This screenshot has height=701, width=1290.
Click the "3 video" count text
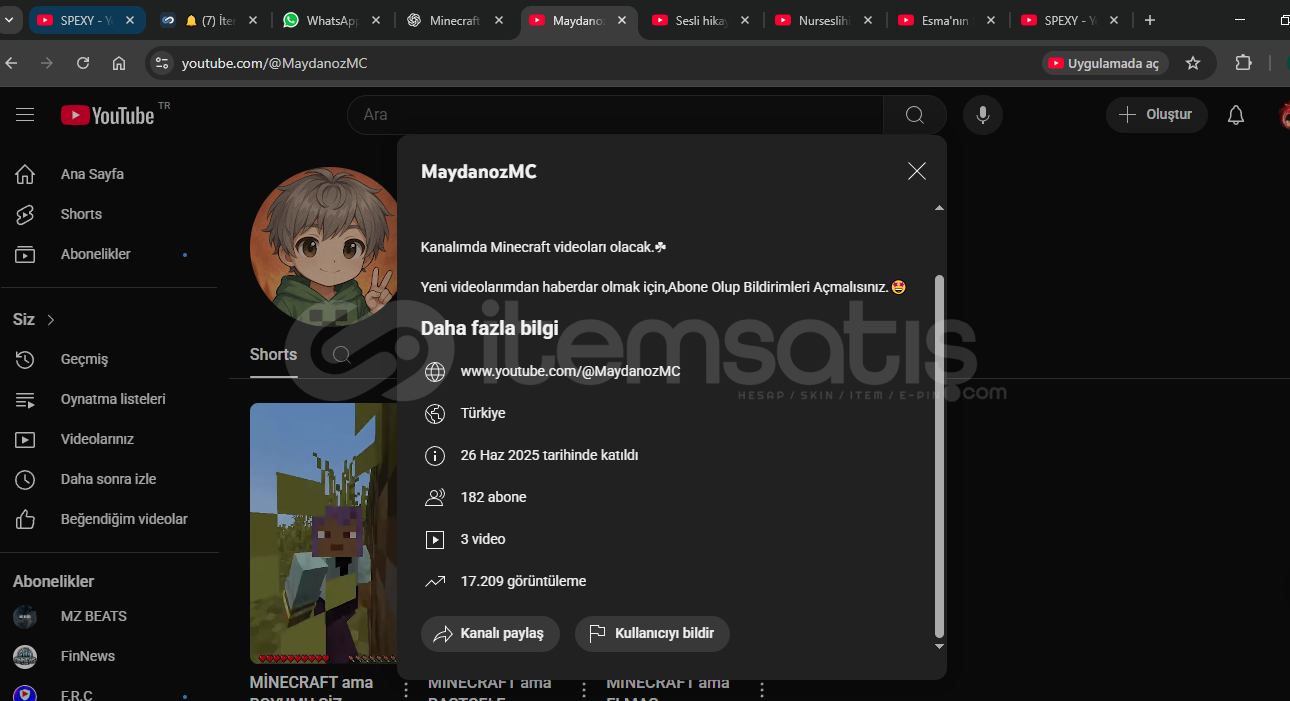(x=483, y=539)
